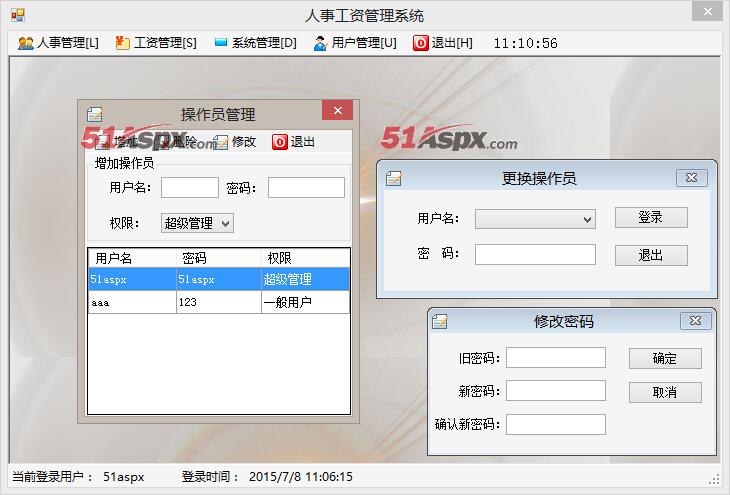Click 退出 label in 操作员管理 toolbar
The height and width of the screenshot is (495, 730).
[303, 142]
